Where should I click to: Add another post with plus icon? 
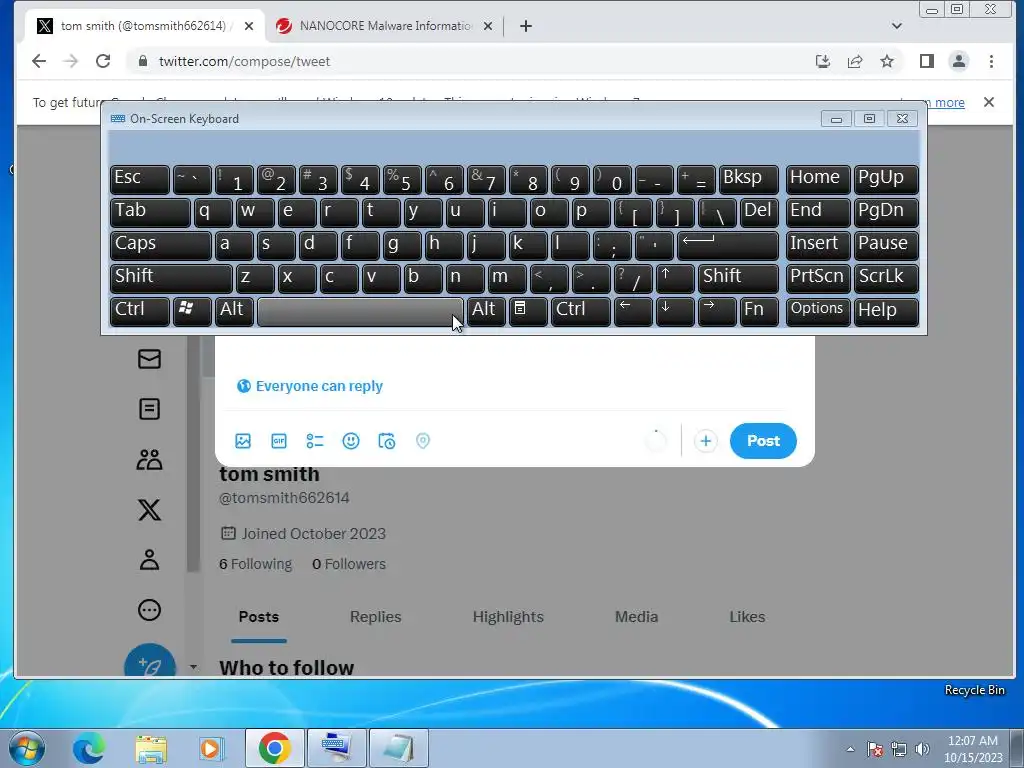point(705,441)
